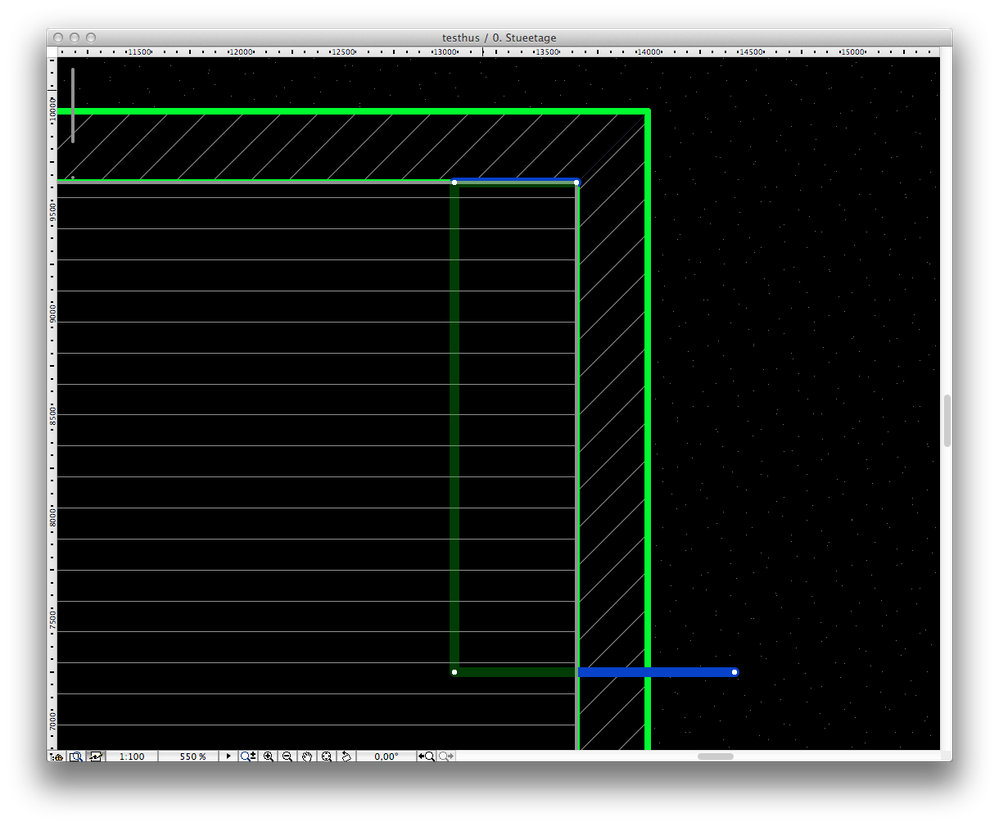
Task: Zoom out with the minus magnifier
Action: pyautogui.click(x=287, y=757)
